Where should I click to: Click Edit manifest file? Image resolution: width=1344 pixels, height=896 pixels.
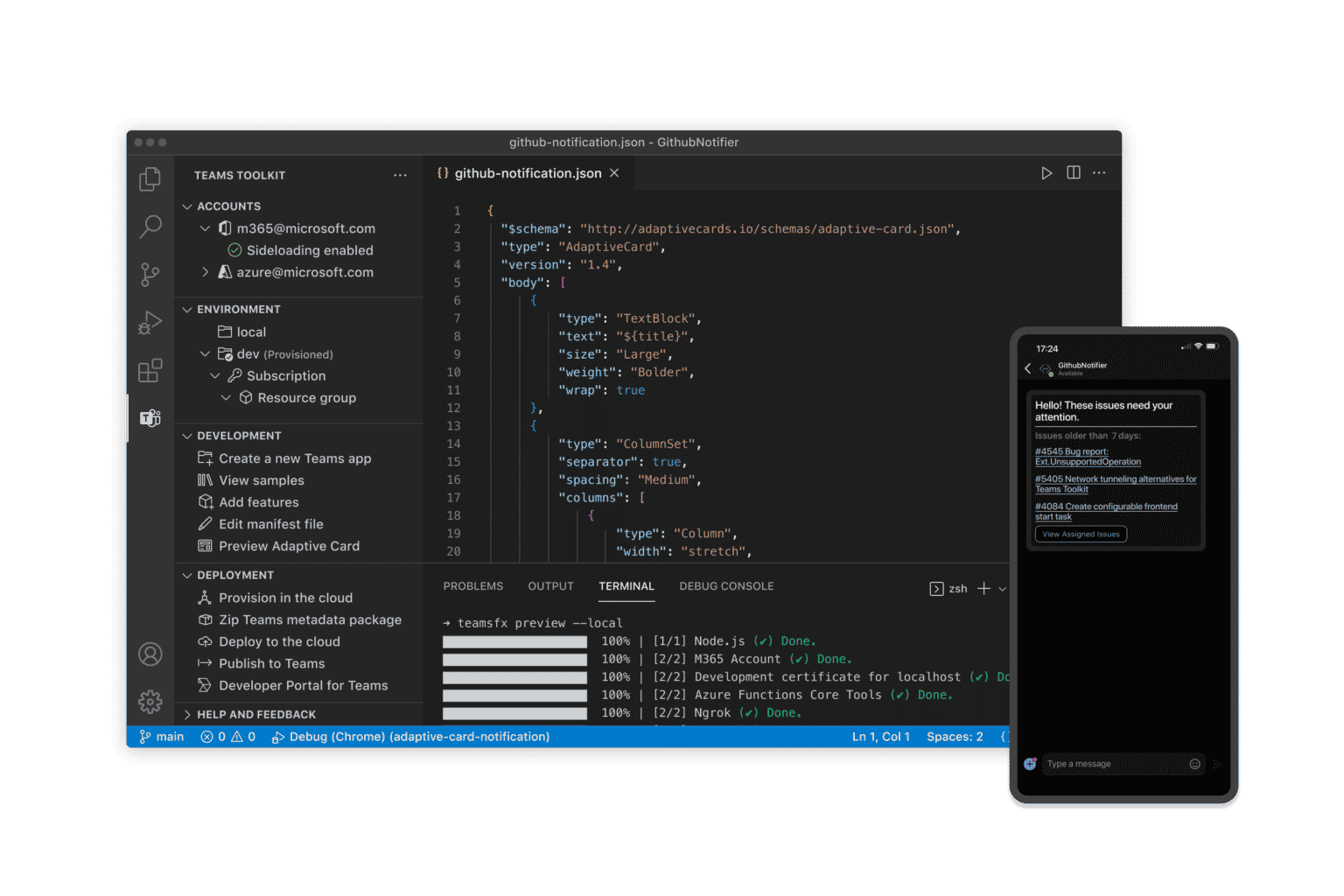[261, 524]
